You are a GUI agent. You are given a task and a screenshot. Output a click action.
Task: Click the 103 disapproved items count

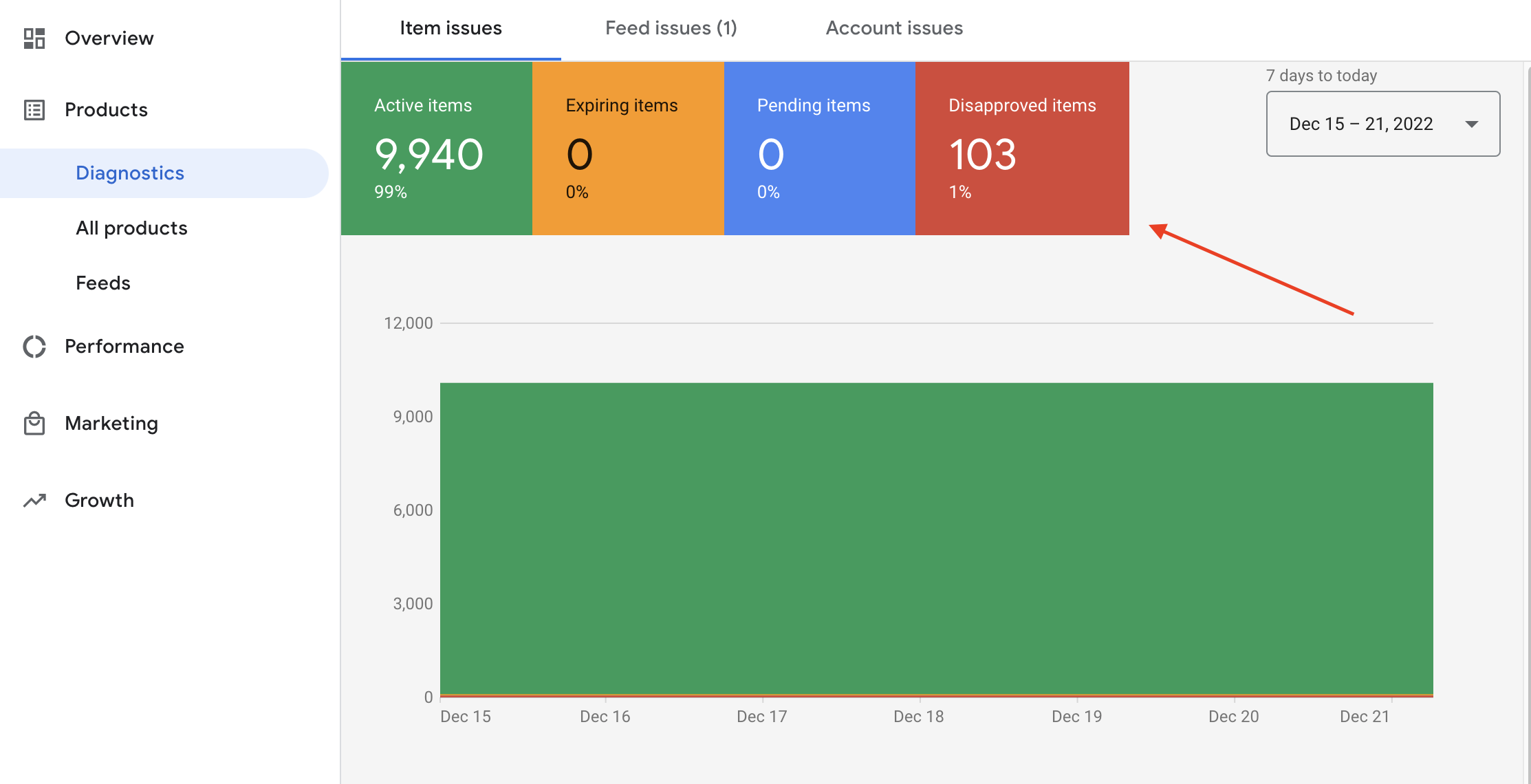tap(983, 155)
